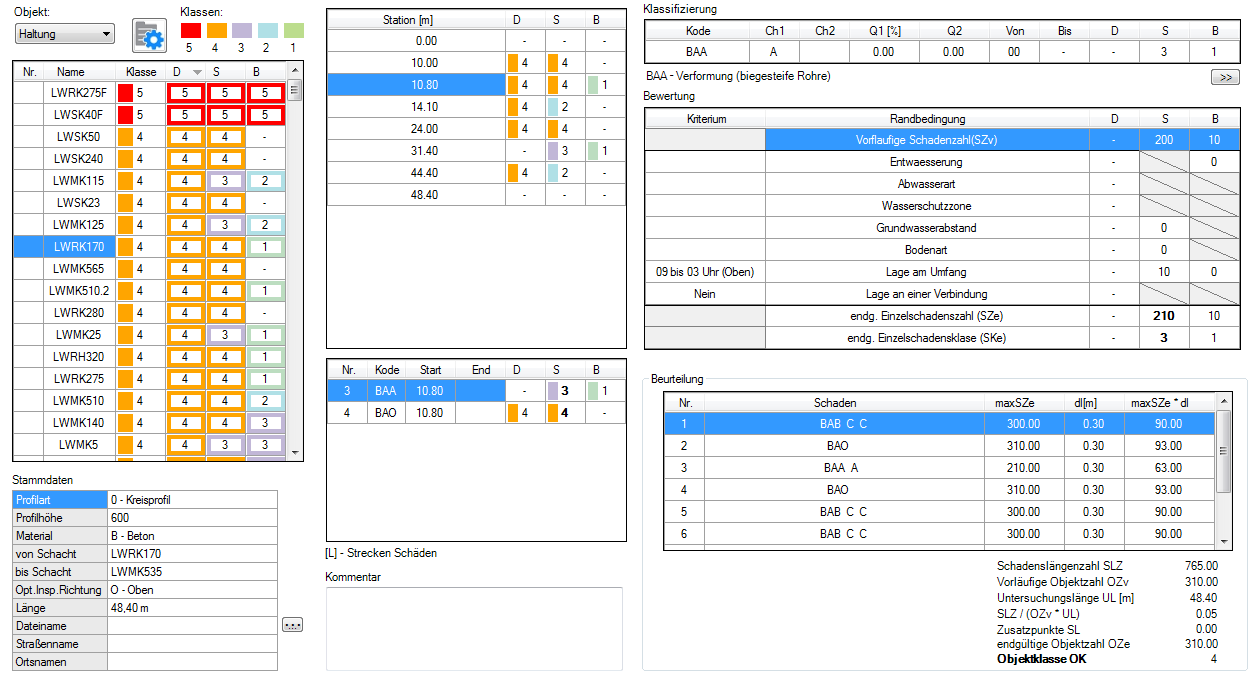Screen dimensions: 1254x676
Task: Select station 31.40 row
Action: click(426, 151)
